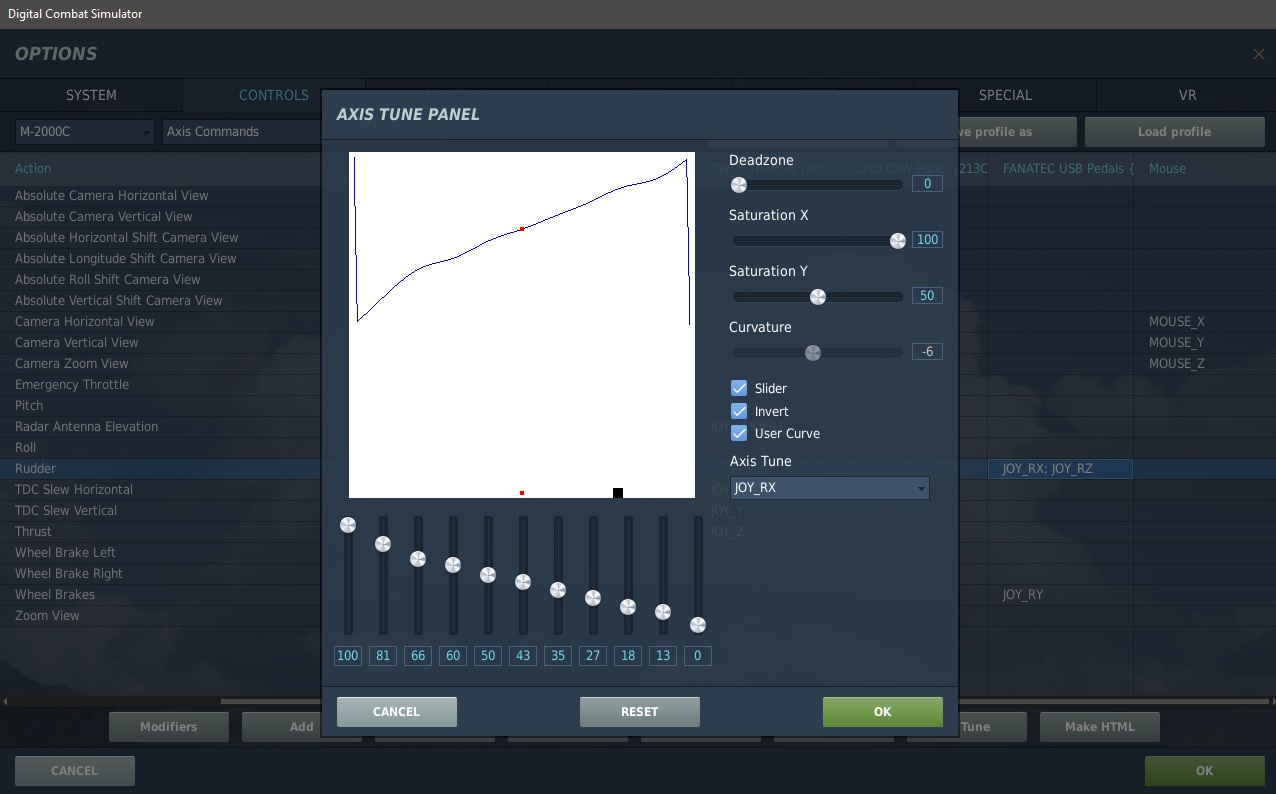Click the Saturation Y slider handle

click(818, 297)
